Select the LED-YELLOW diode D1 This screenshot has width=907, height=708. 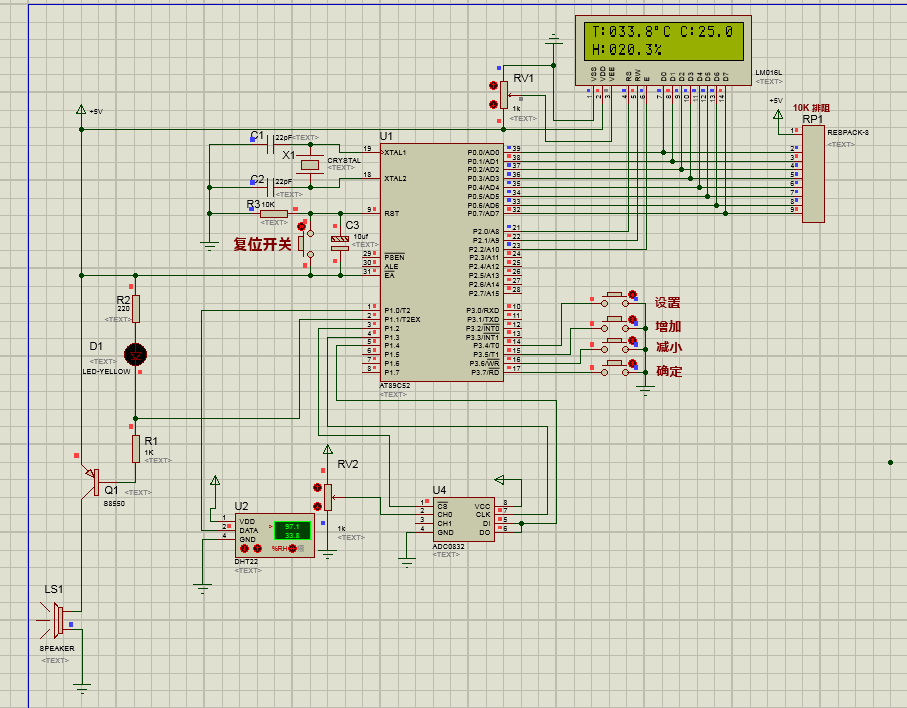pyautogui.click(x=135, y=355)
